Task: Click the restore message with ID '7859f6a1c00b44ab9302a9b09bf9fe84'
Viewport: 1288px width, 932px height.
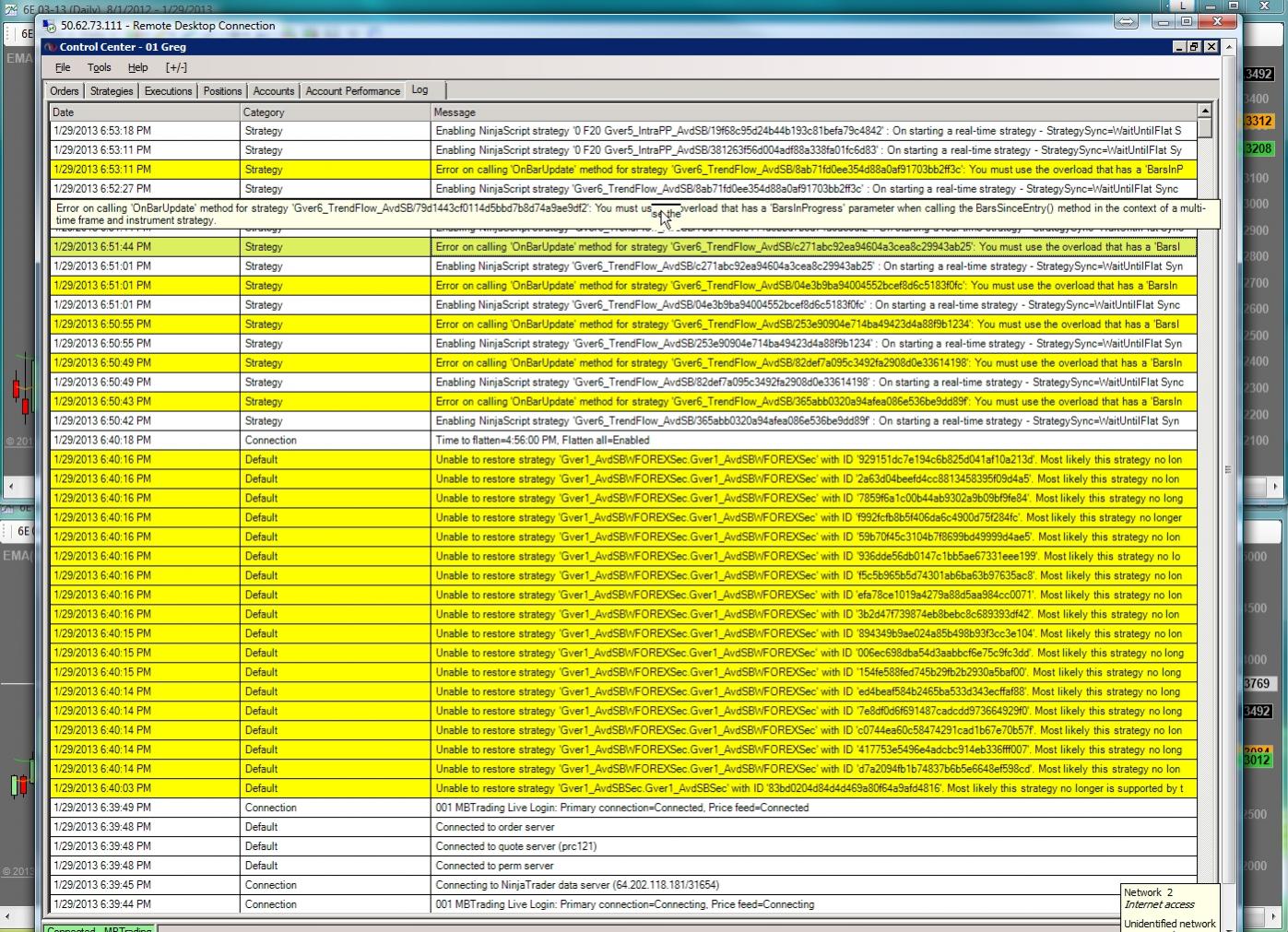Action: [814, 499]
